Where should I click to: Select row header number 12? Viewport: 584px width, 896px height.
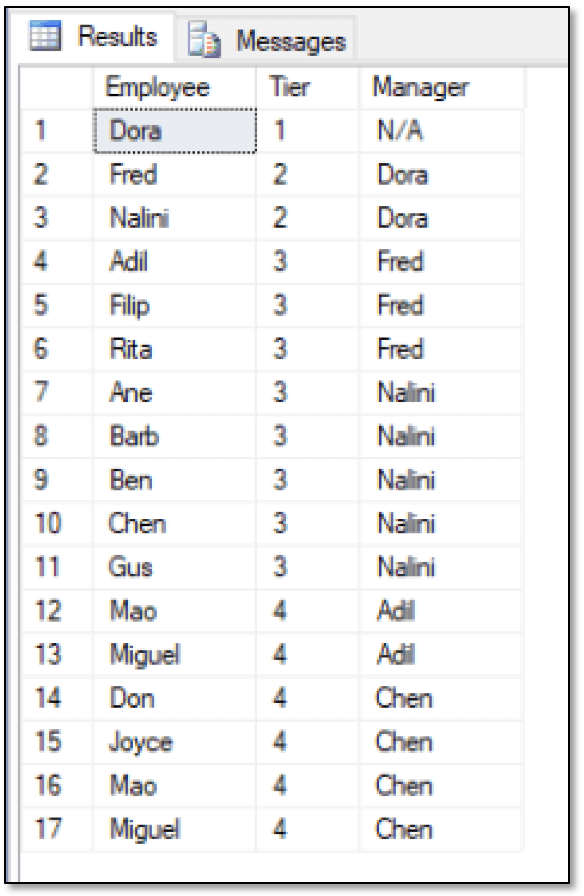[x=57, y=611]
